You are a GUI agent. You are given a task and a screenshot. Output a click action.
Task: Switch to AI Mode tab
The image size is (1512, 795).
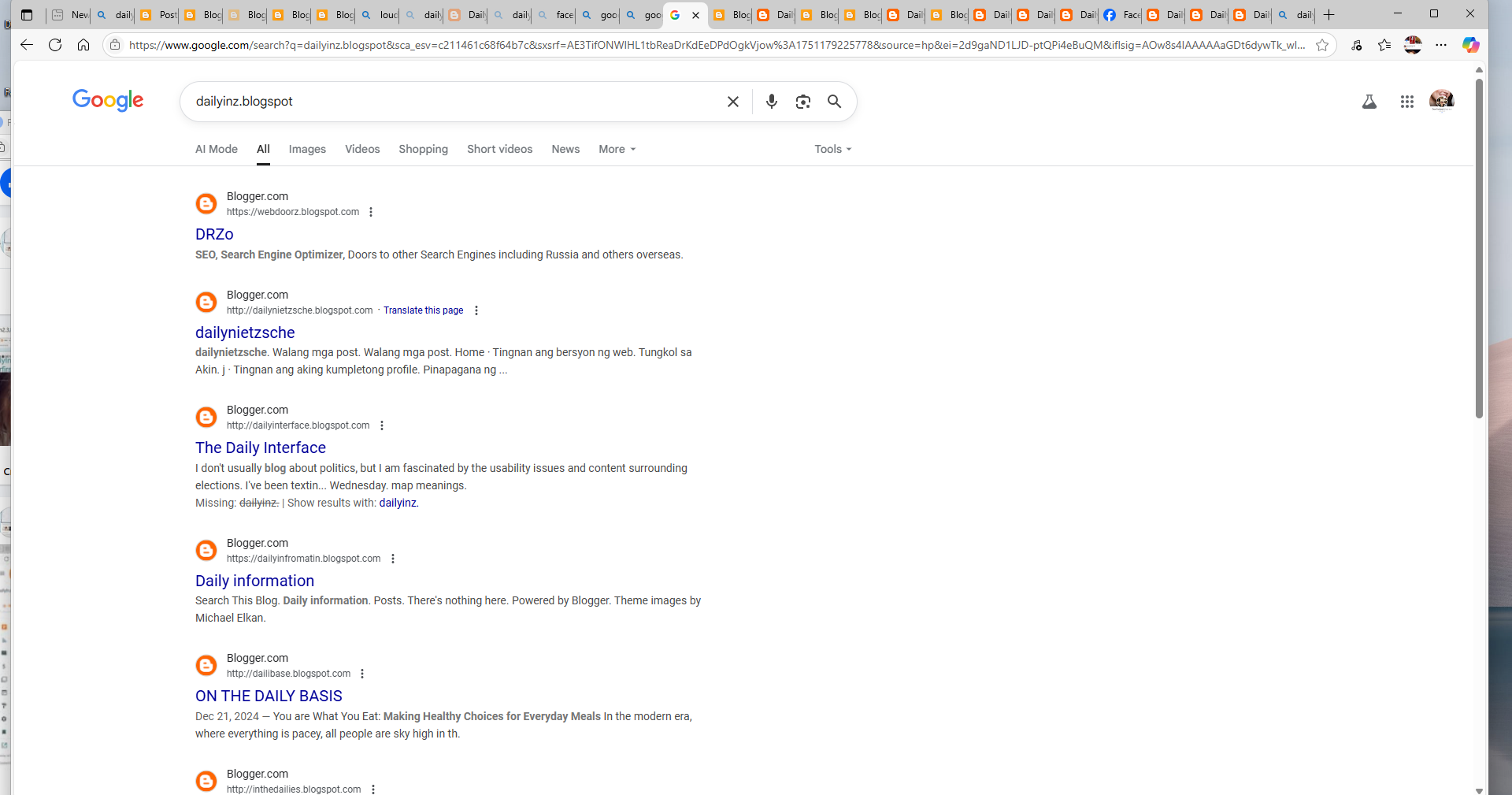click(217, 149)
